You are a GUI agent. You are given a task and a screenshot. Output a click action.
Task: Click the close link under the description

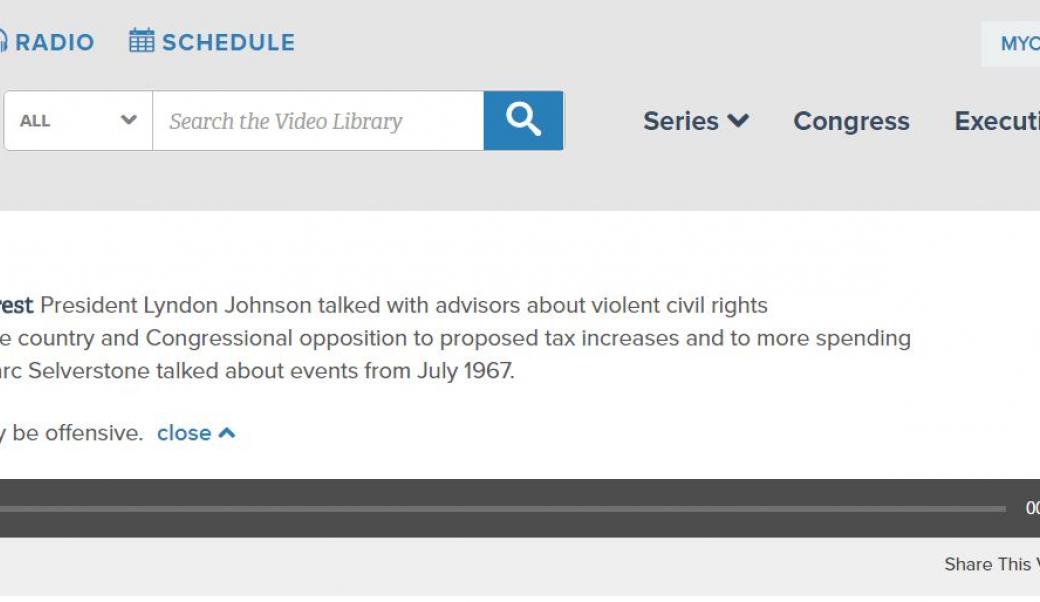click(x=184, y=433)
